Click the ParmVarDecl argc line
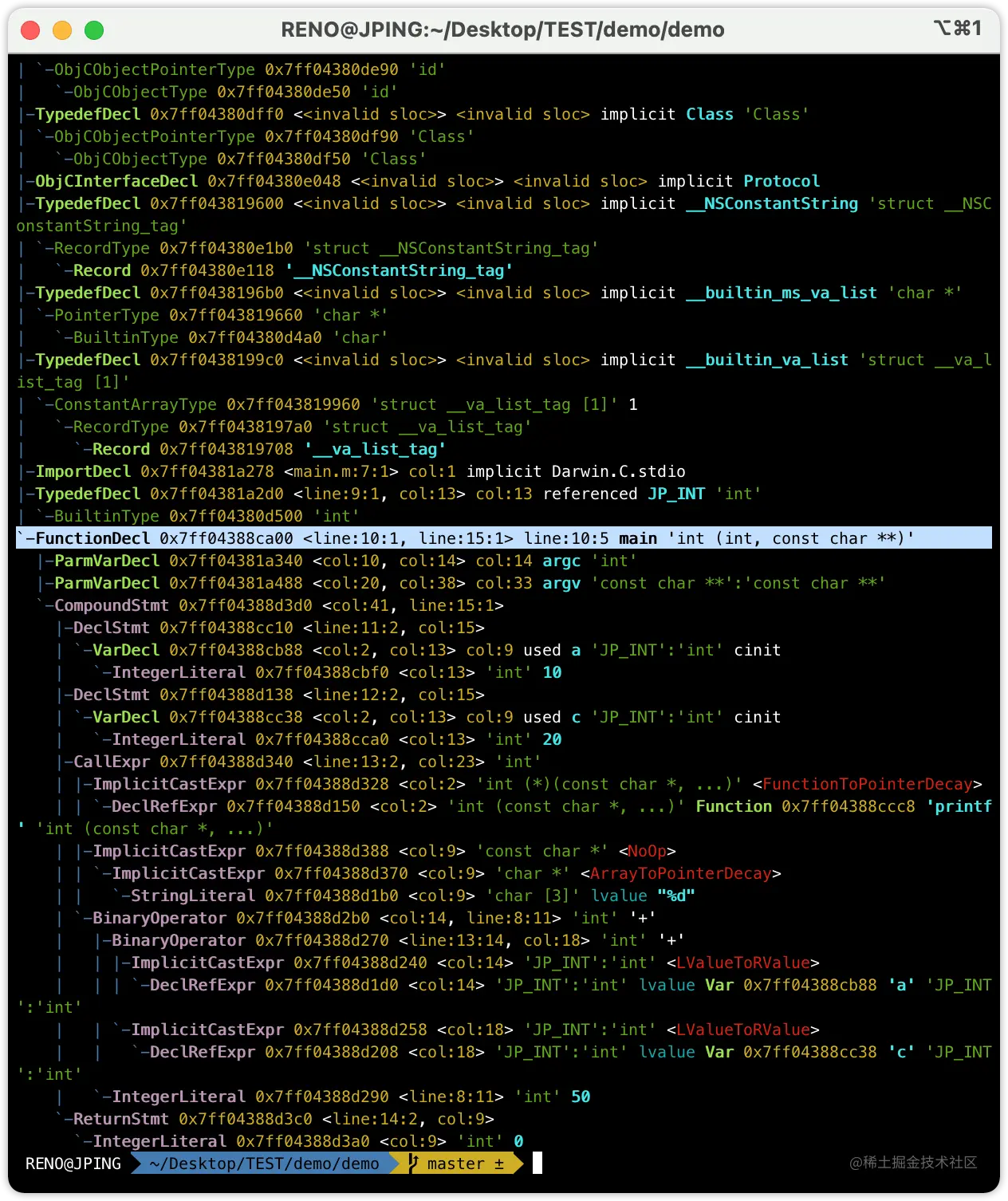 tap(337, 561)
